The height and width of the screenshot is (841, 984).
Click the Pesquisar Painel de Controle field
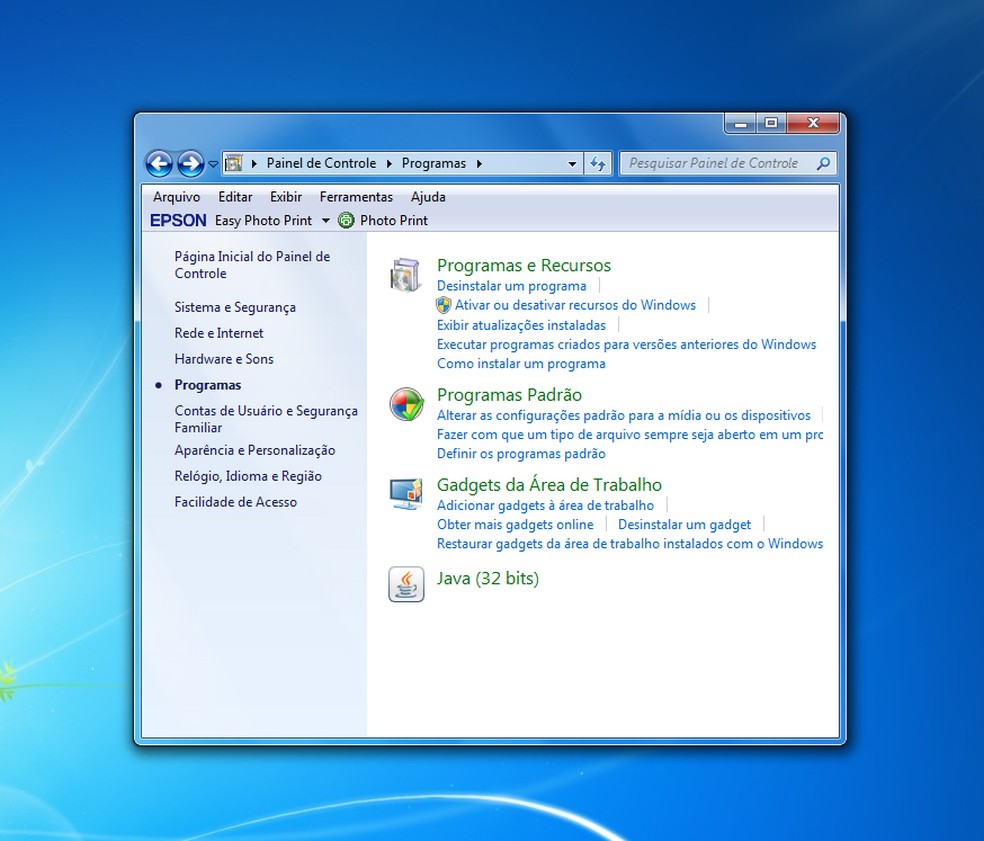[714, 163]
